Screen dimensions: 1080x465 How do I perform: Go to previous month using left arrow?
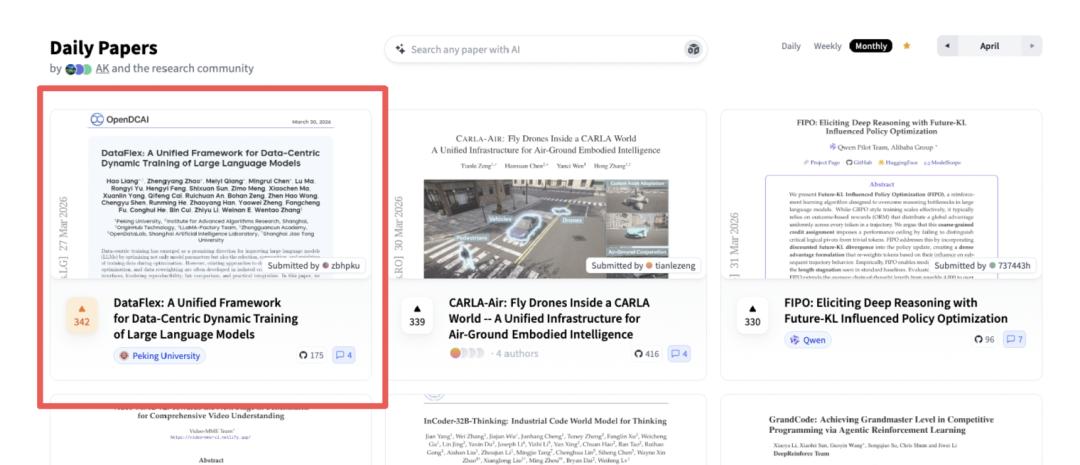pos(948,46)
